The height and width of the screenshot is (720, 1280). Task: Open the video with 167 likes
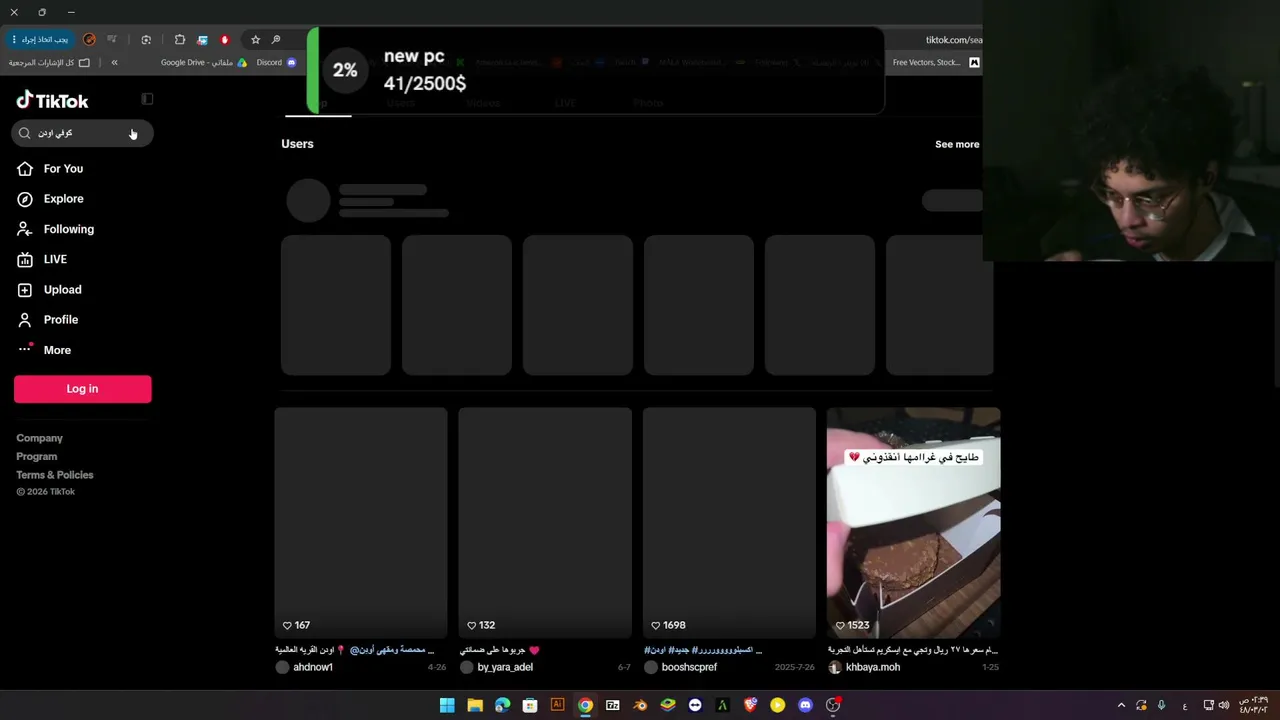pyautogui.click(x=361, y=522)
